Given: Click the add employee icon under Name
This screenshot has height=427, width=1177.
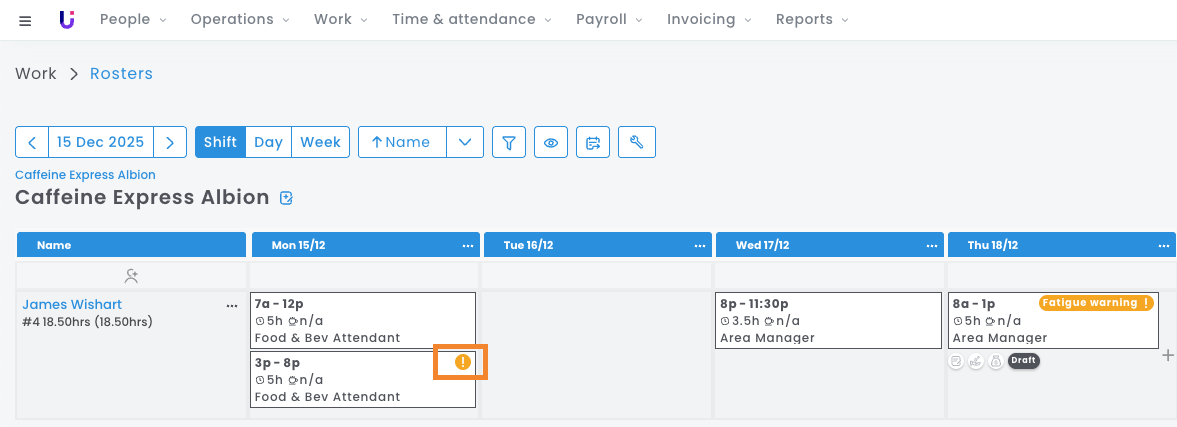Looking at the screenshot, I should coord(131,275).
